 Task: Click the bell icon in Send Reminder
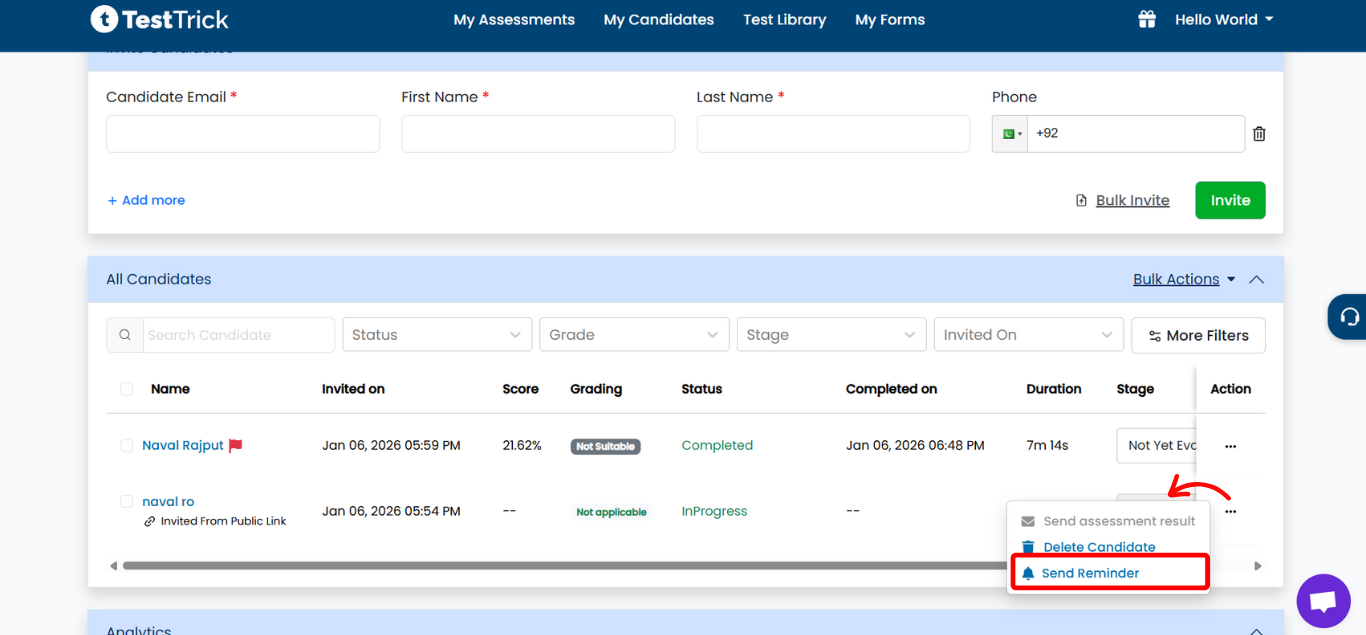1028,574
